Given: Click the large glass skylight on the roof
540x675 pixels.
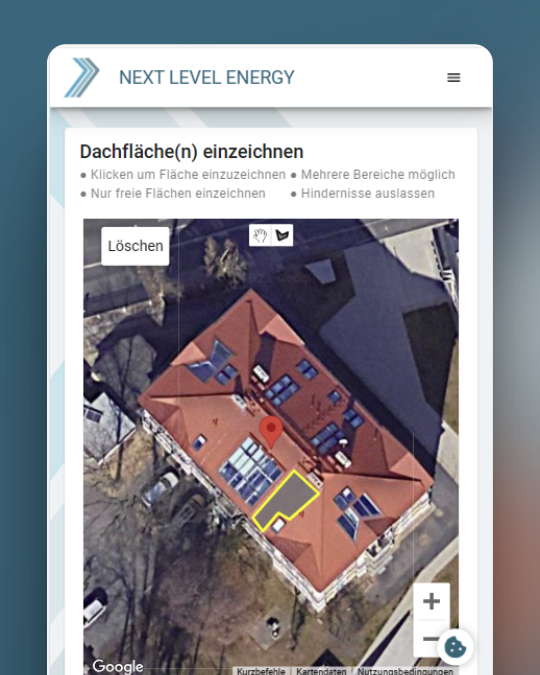Looking at the screenshot, I should (x=250, y=471).
